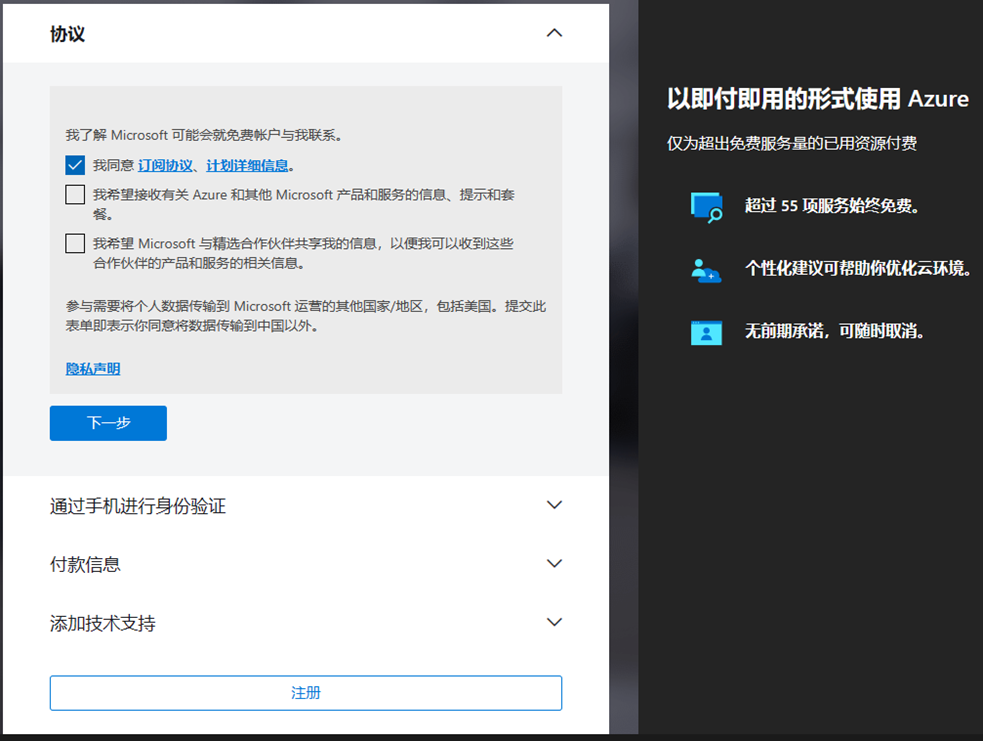
Task: Click the free services monitor icon beside 超过 55 项服务
Action: [x=706, y=205]
